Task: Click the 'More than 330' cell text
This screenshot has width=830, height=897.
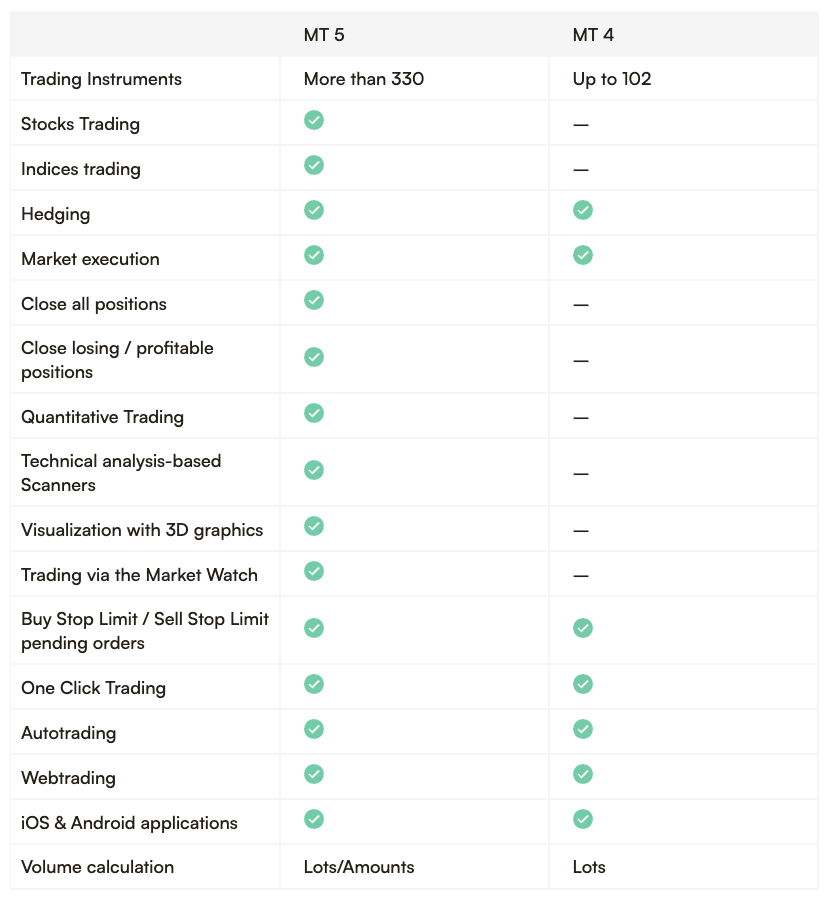Action: (x=364, y=79)
